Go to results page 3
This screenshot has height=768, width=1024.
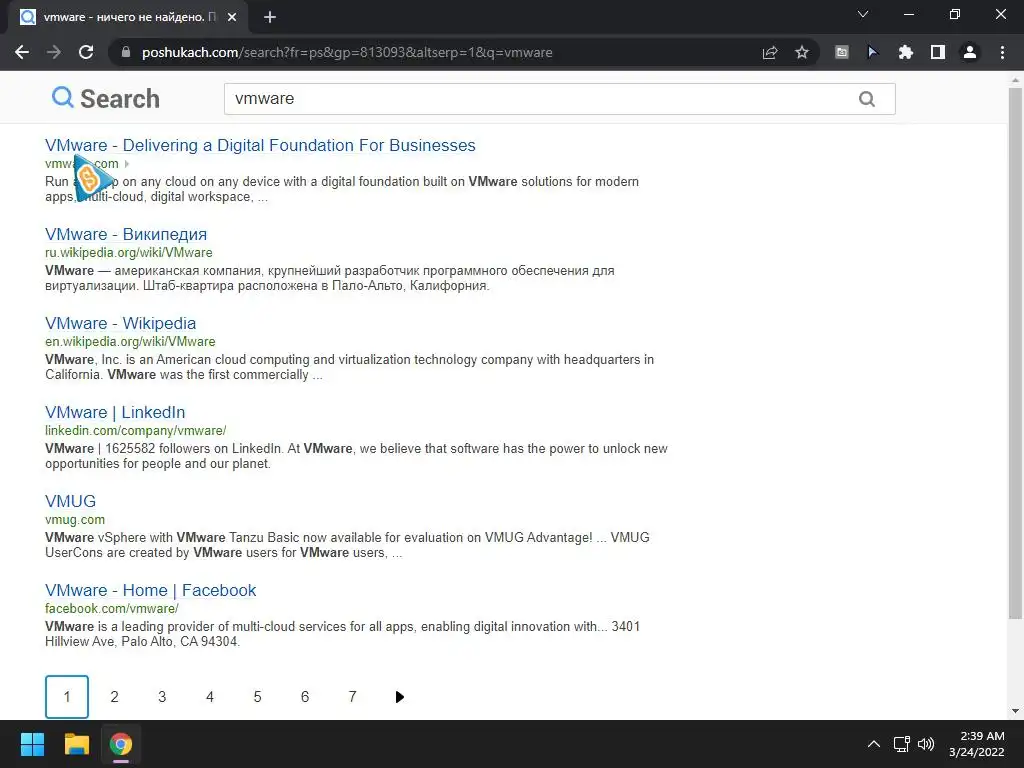(x=162, y=697)
